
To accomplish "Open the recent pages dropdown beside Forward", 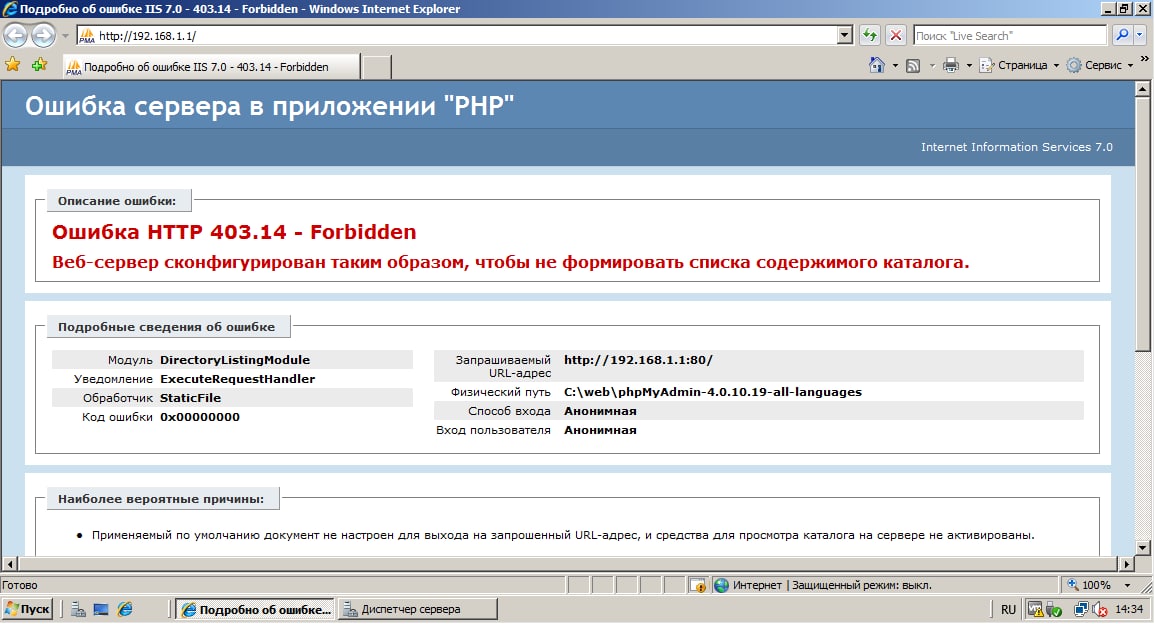I will [65, 35].
